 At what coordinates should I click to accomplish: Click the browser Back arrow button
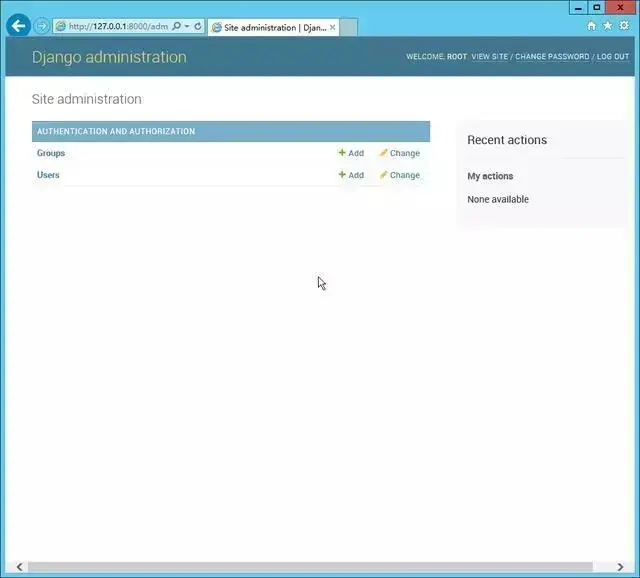(18, 26)
